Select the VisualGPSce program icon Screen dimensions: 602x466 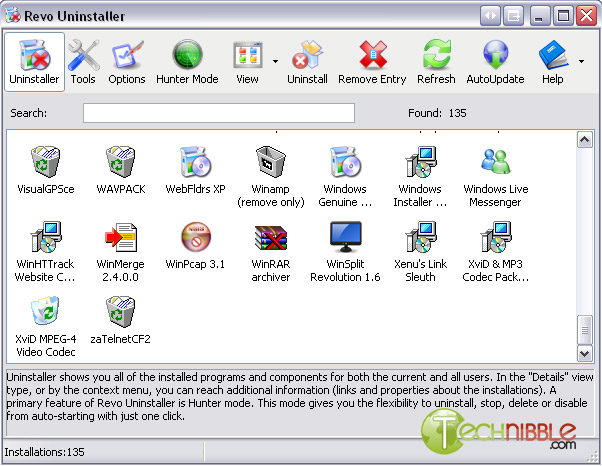coord(45,161)
